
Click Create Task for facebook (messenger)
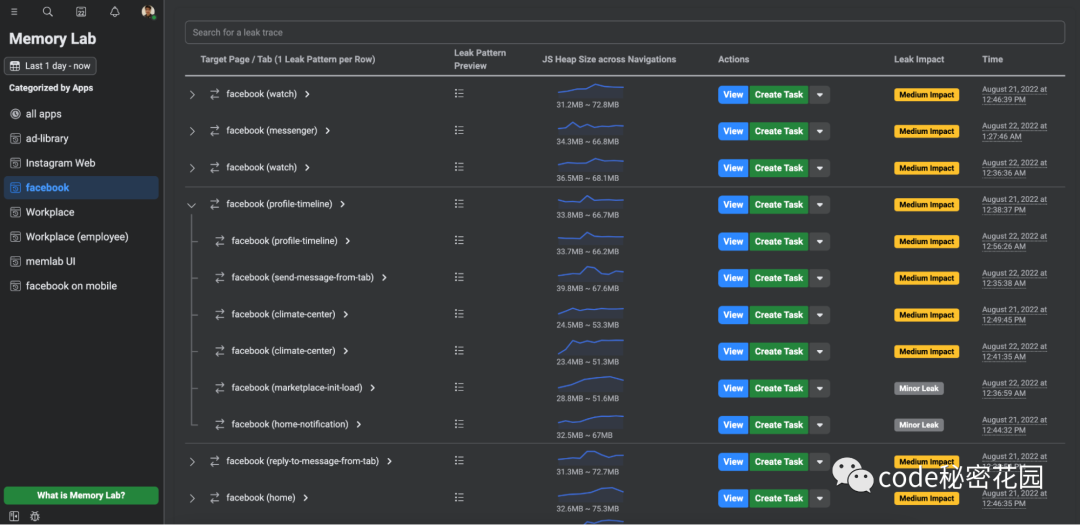coord(779,131)
